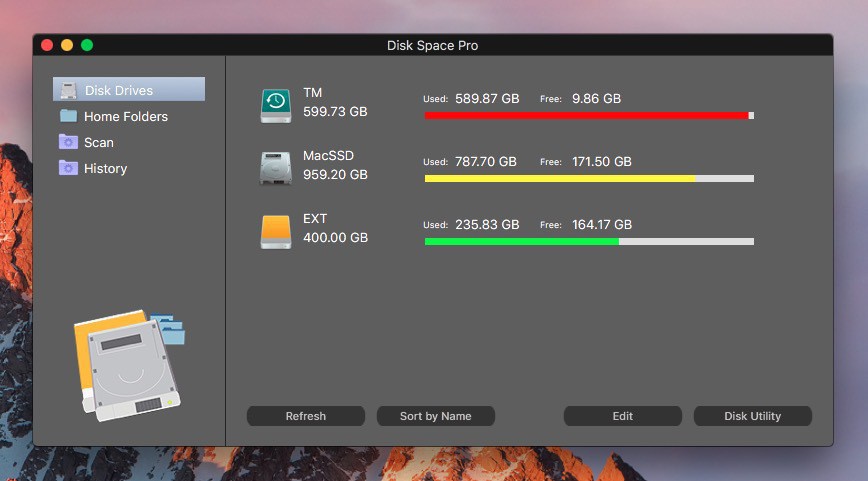Click the TM drive name text

[312, 93]
